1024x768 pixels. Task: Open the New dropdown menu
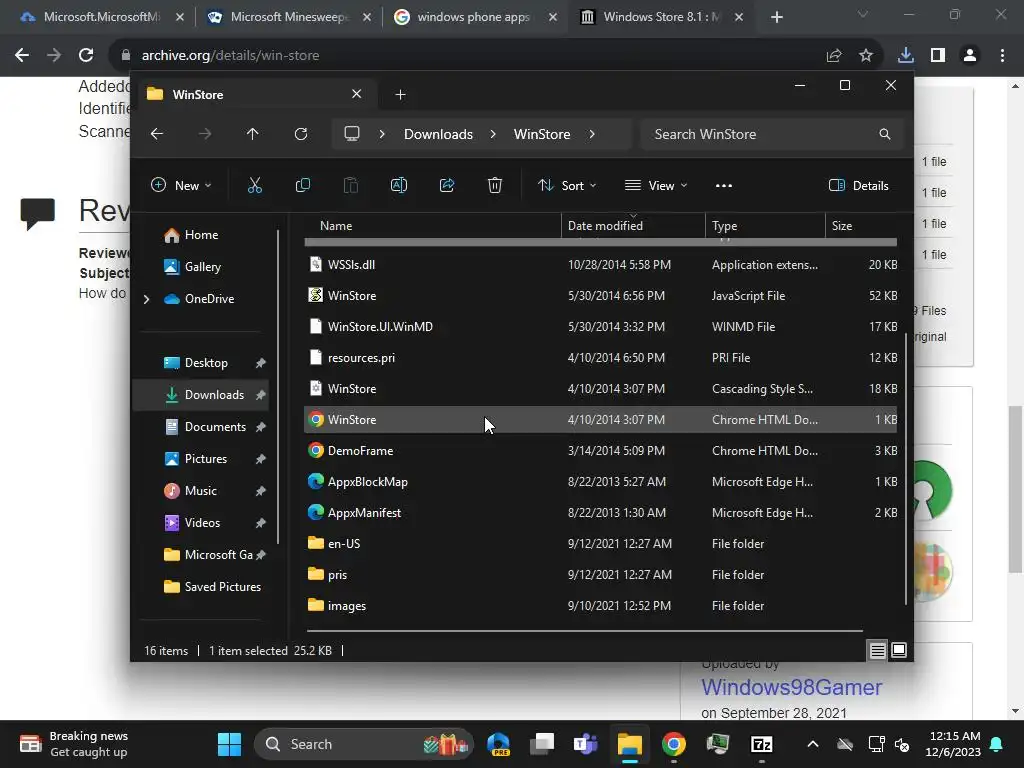(181, 185)
